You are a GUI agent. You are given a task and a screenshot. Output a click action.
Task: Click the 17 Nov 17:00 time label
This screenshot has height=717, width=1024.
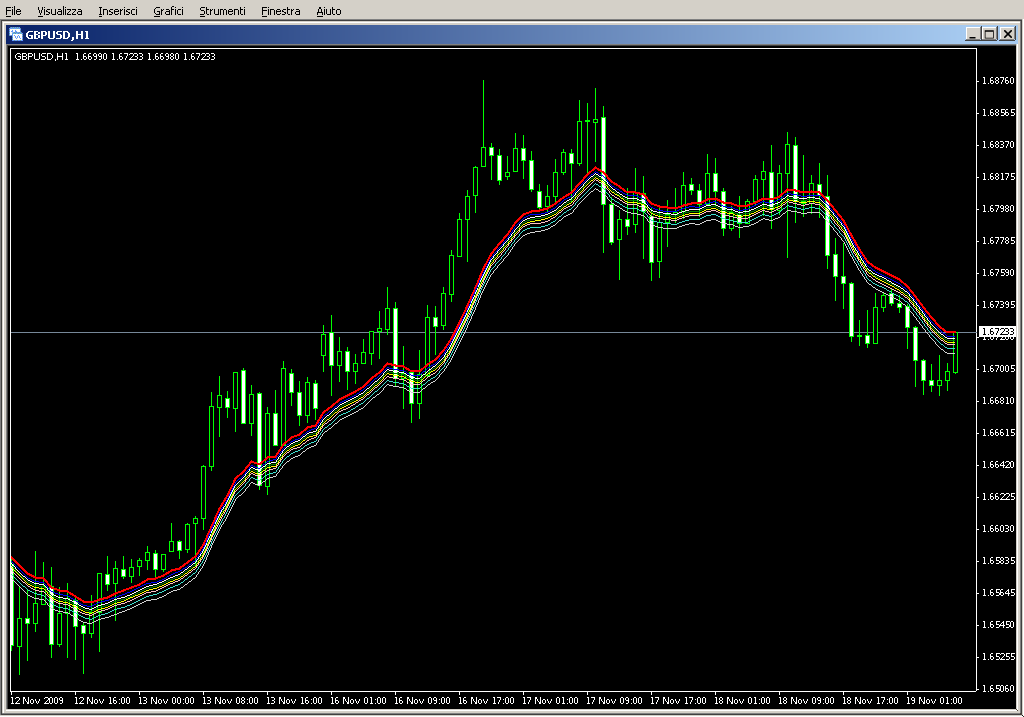[678, 701]
